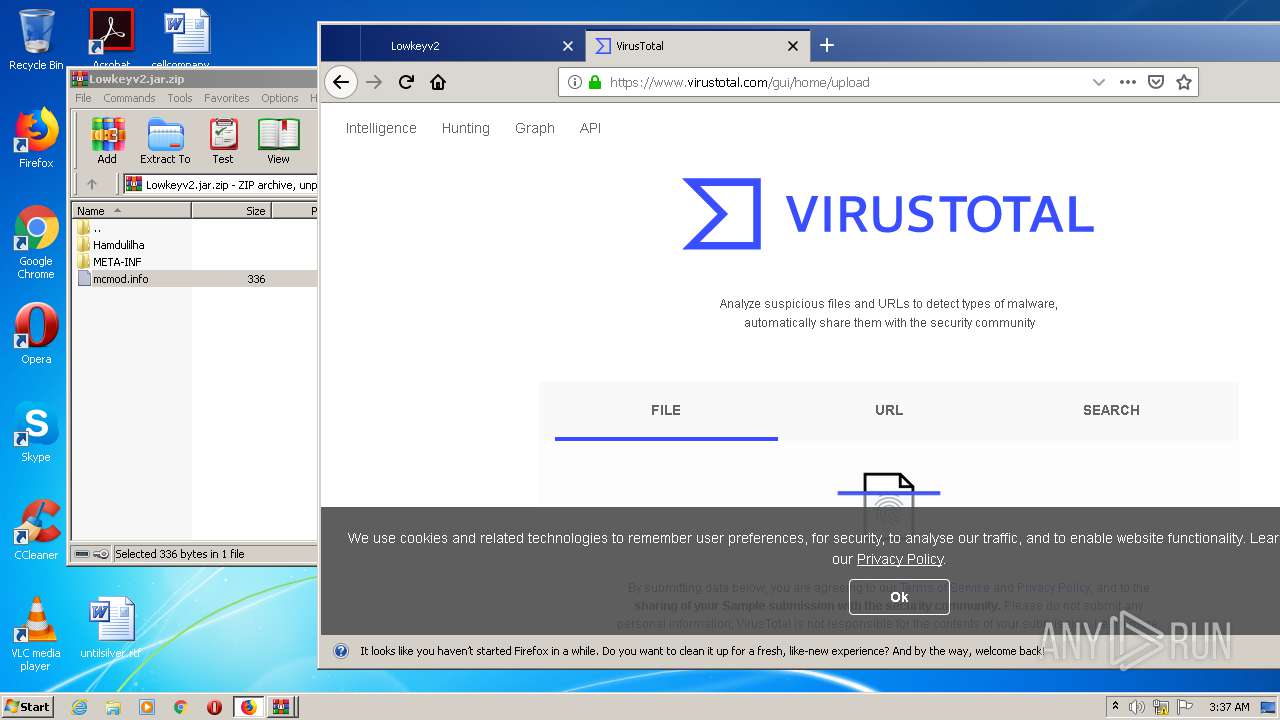
Task: Open the volume control in system tray
Action: click(x=1137, y=707)
